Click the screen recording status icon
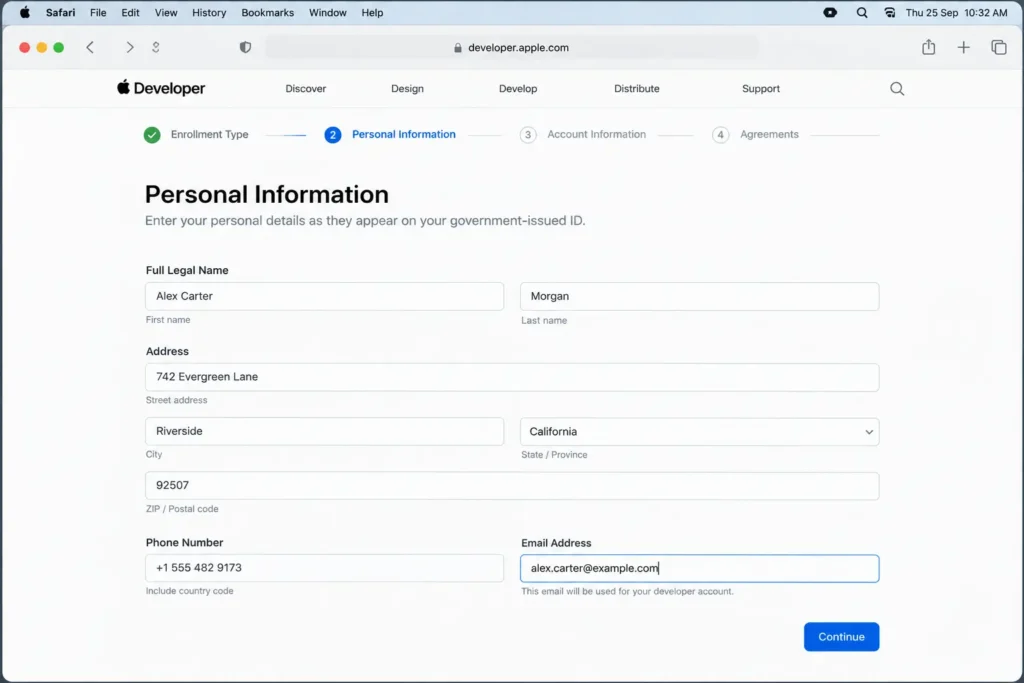 (830, 12)
